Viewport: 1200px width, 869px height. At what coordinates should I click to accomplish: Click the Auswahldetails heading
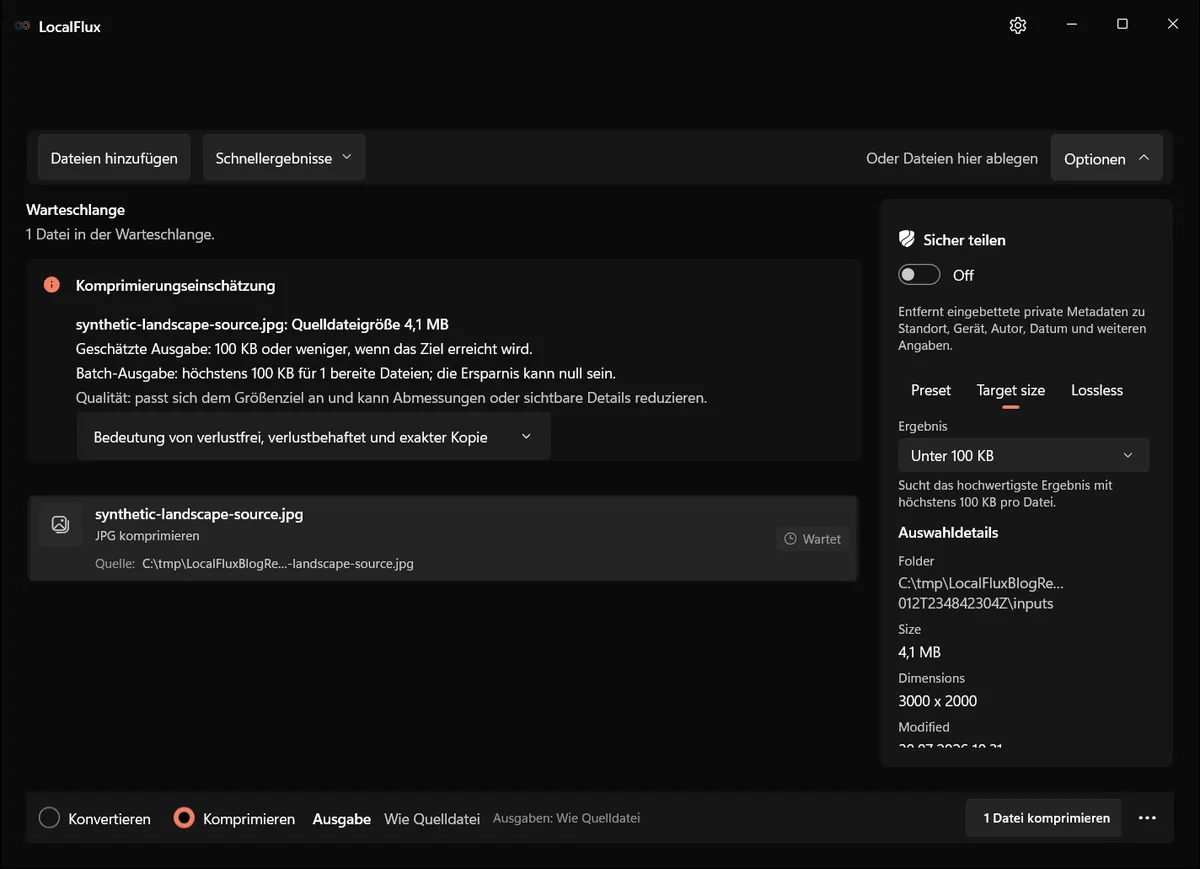point(948,533)
